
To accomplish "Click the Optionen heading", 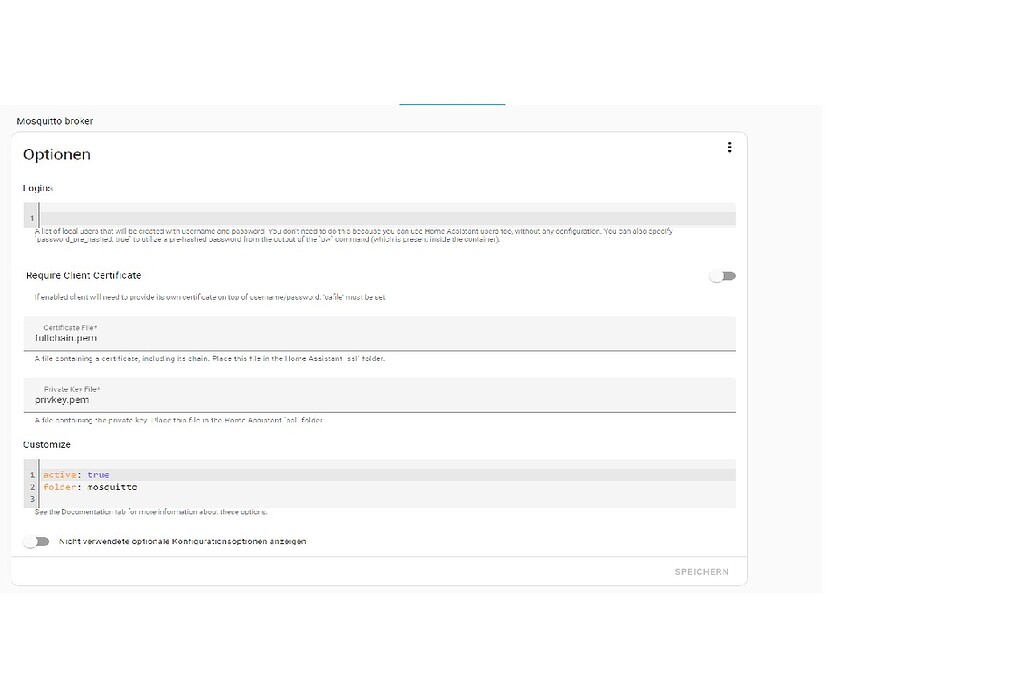I will (57, 155).
